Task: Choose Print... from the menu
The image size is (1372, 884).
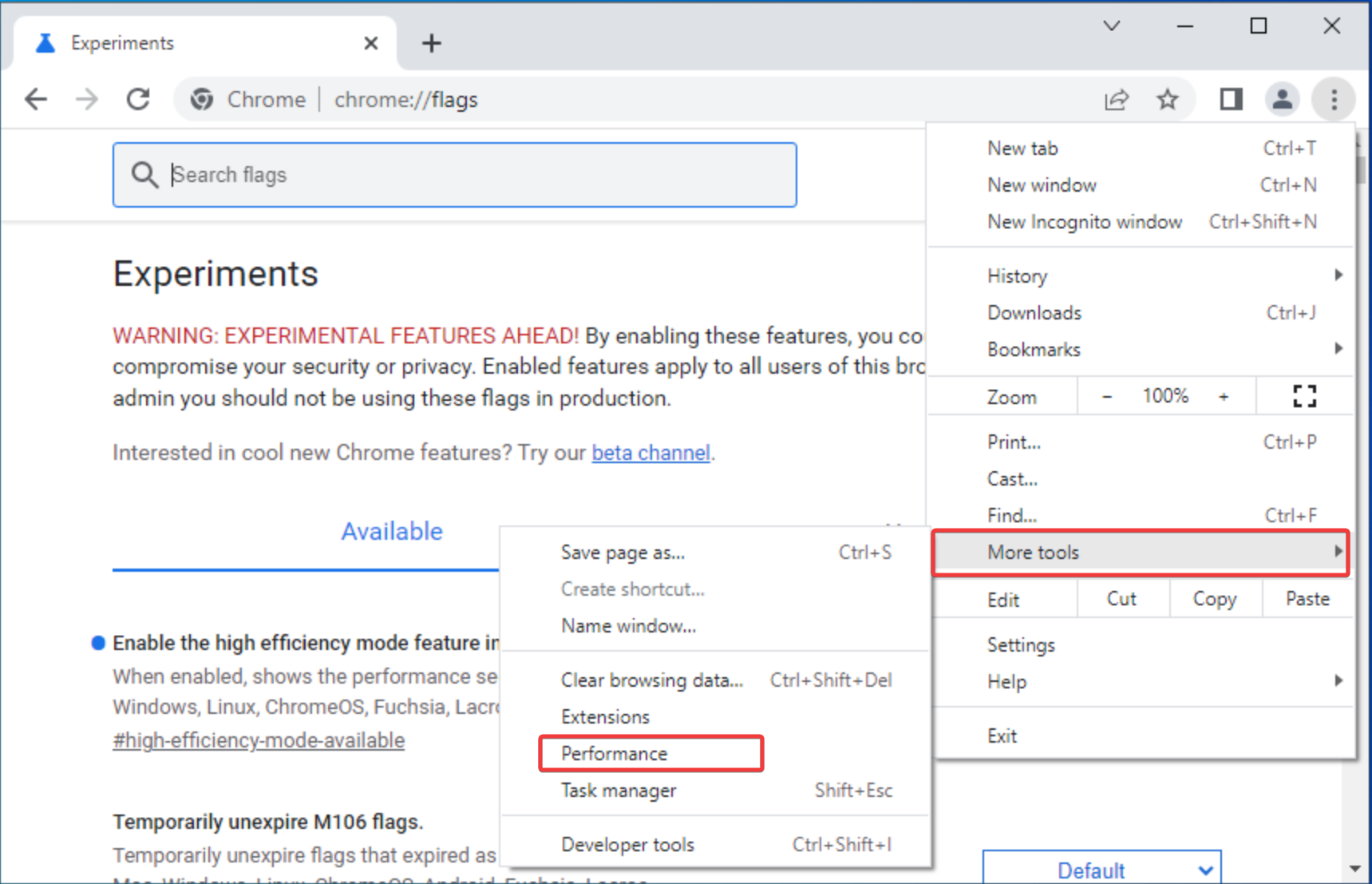Action: click(1141, 442)
